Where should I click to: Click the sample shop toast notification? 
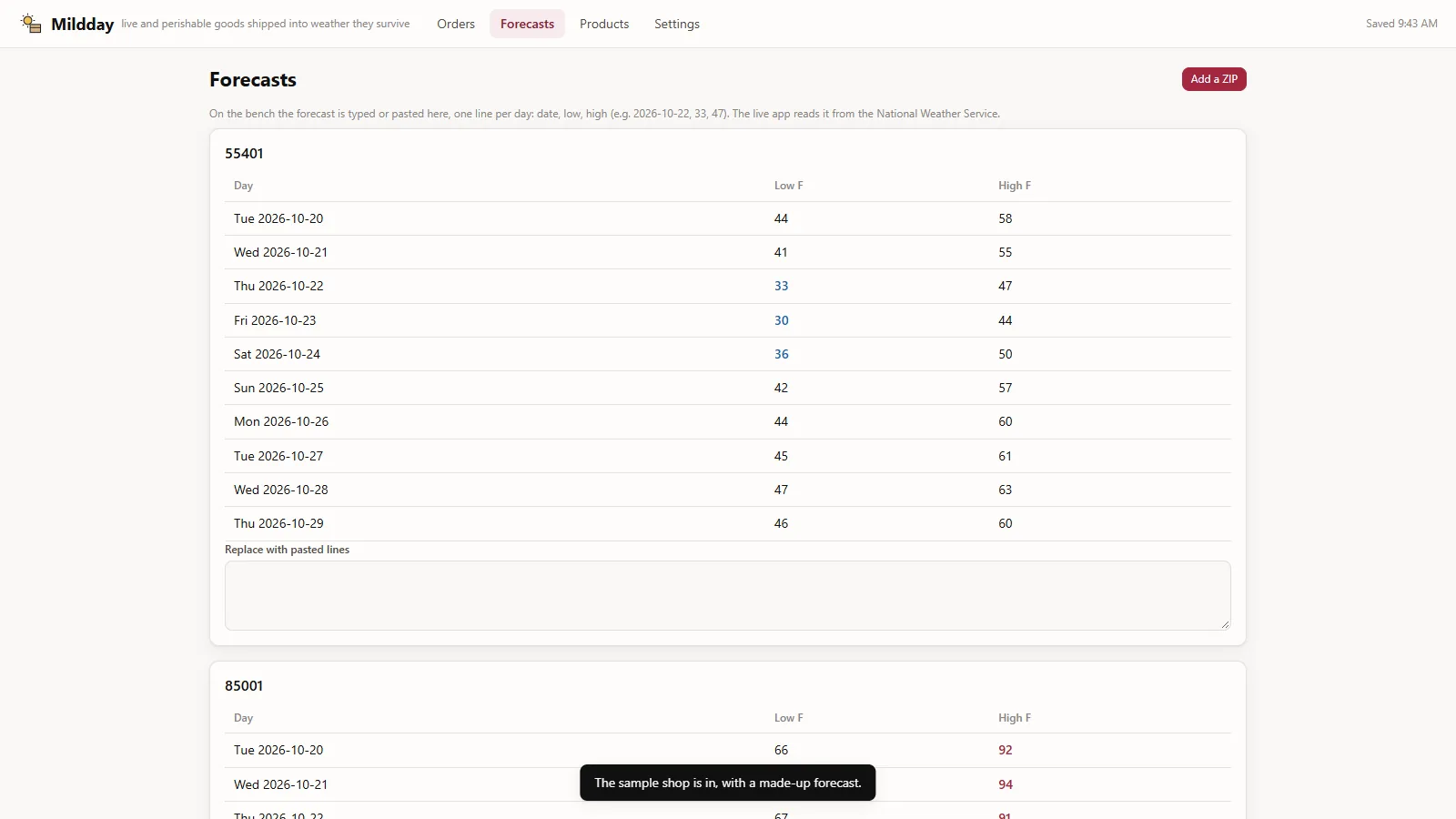(x=728, y=783)
